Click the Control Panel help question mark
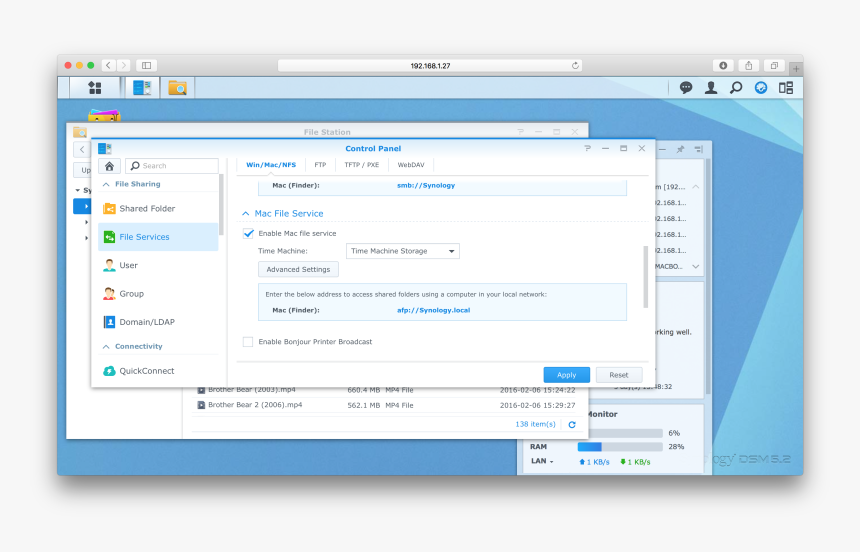 (x=587, y=149)
